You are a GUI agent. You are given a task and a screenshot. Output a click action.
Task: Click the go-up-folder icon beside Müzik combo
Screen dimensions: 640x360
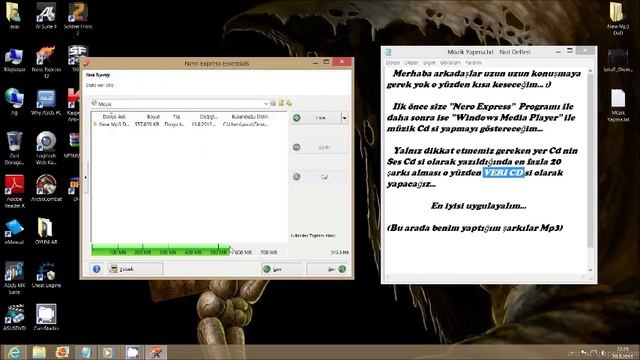273,103
